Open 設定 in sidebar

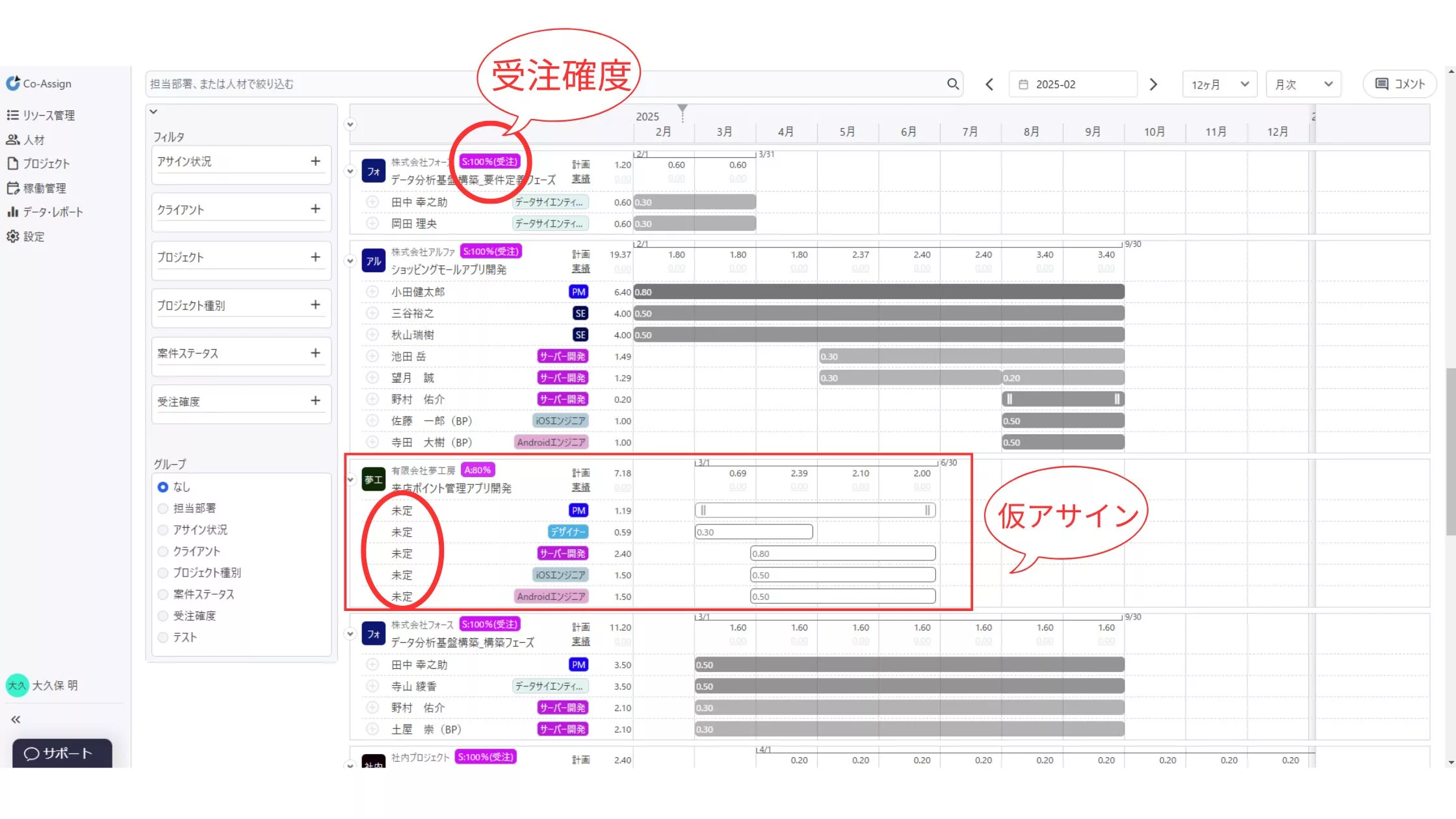click(25, 237)
